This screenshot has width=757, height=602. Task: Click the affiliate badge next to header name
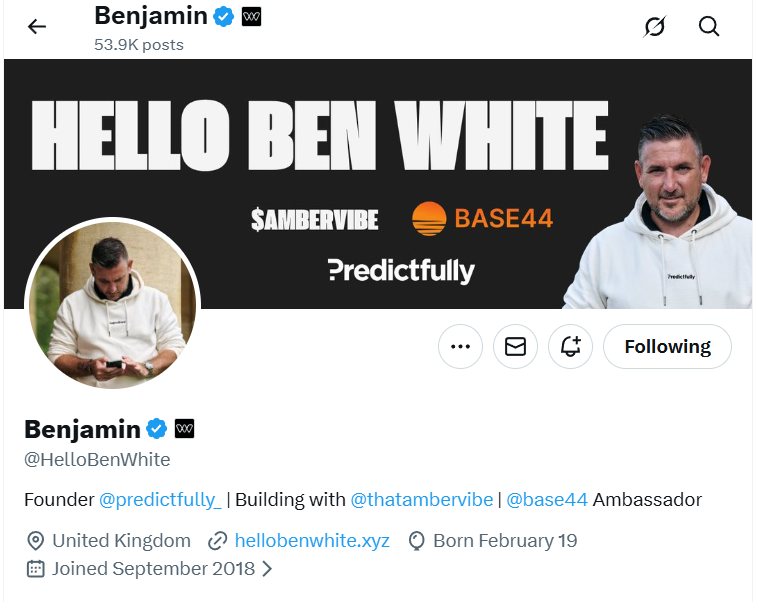tap(251, 17)
